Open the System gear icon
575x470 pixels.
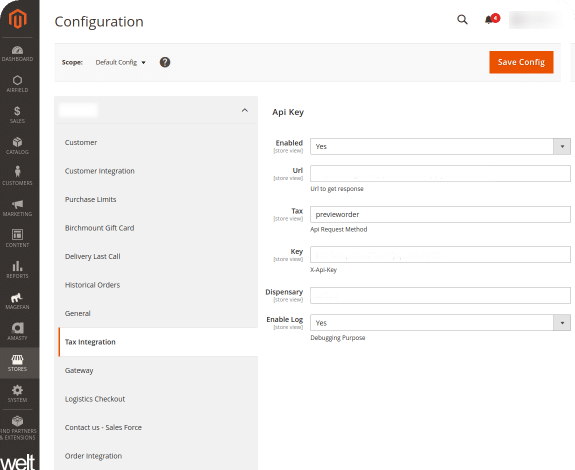pyautogui.click(x=17, y=393)
